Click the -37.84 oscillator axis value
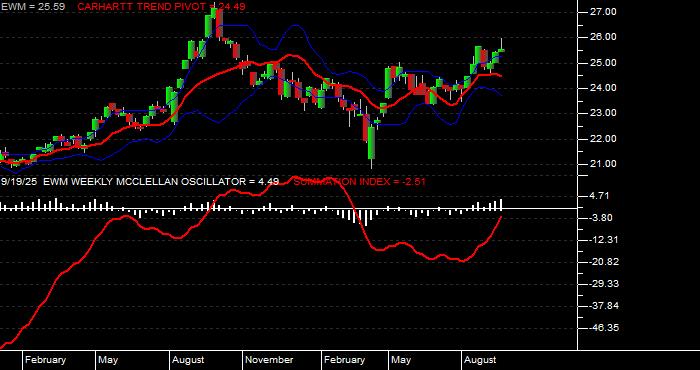700x370 pixels. [604, 306]
